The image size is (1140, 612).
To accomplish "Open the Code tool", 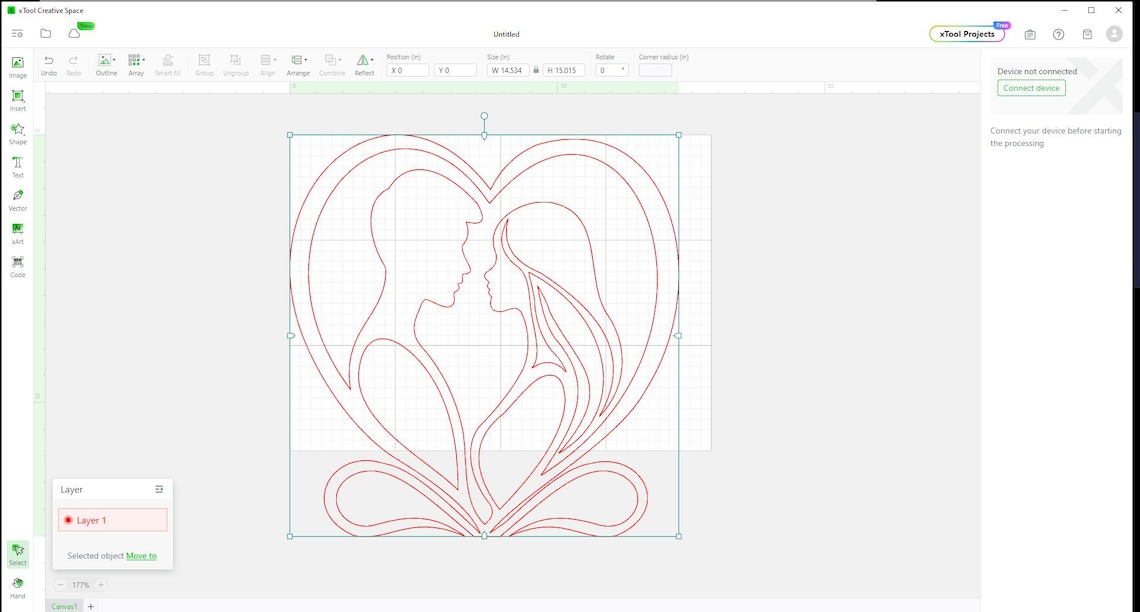I will point(17,265).
